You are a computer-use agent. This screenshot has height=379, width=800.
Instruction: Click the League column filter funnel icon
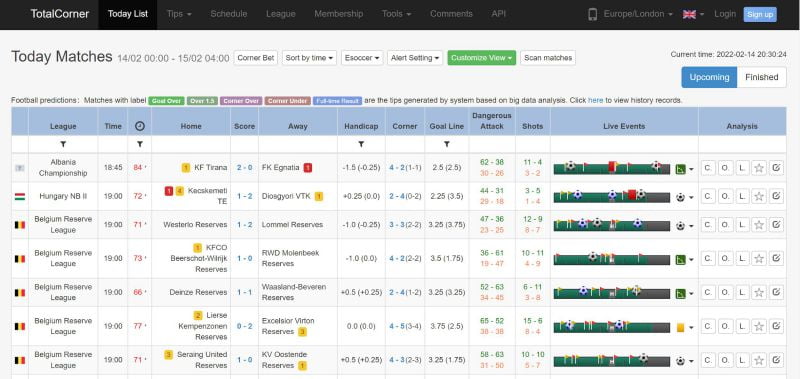point(63,144)
